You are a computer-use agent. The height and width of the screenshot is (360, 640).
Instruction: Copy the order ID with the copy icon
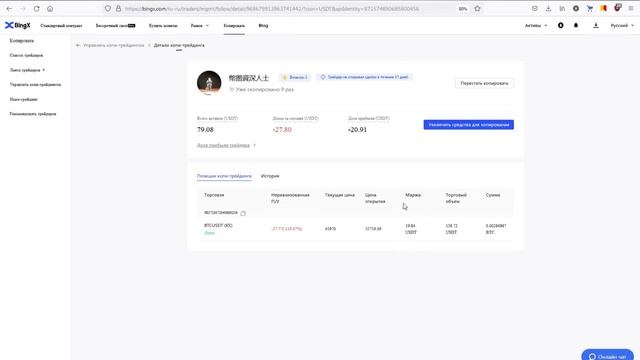[243, 213]
